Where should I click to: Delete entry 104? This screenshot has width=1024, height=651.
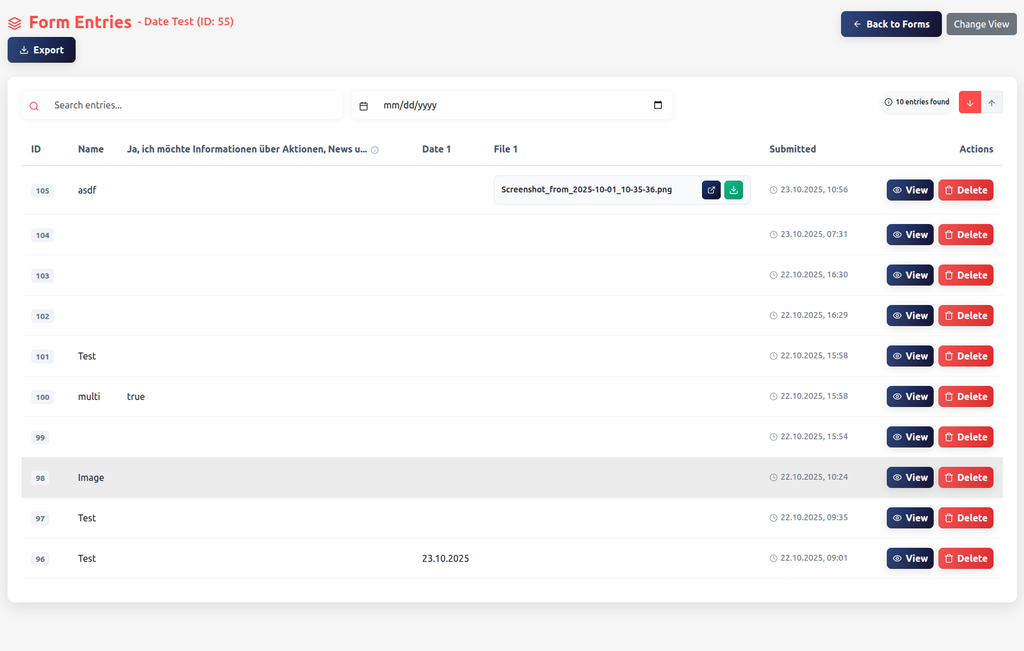pyautogui.click(x=965, y=234)
